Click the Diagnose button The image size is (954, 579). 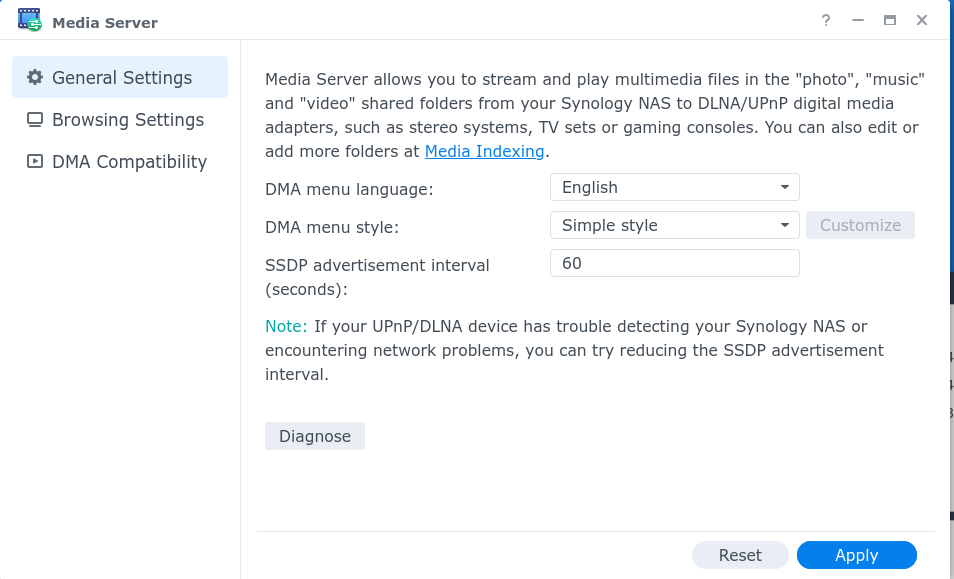315,436
